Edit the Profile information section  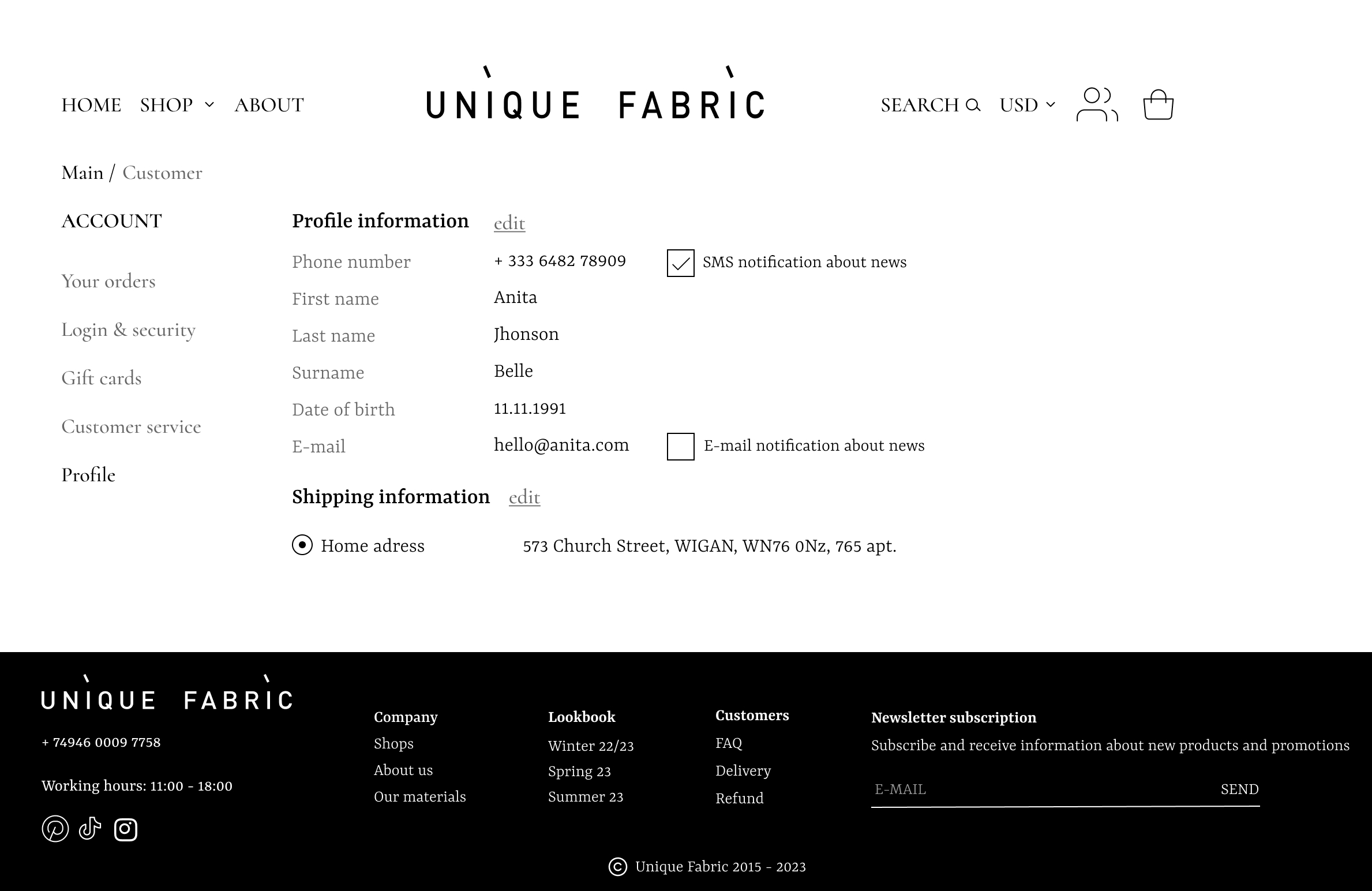pyautogui.click(x=509, y=223)
